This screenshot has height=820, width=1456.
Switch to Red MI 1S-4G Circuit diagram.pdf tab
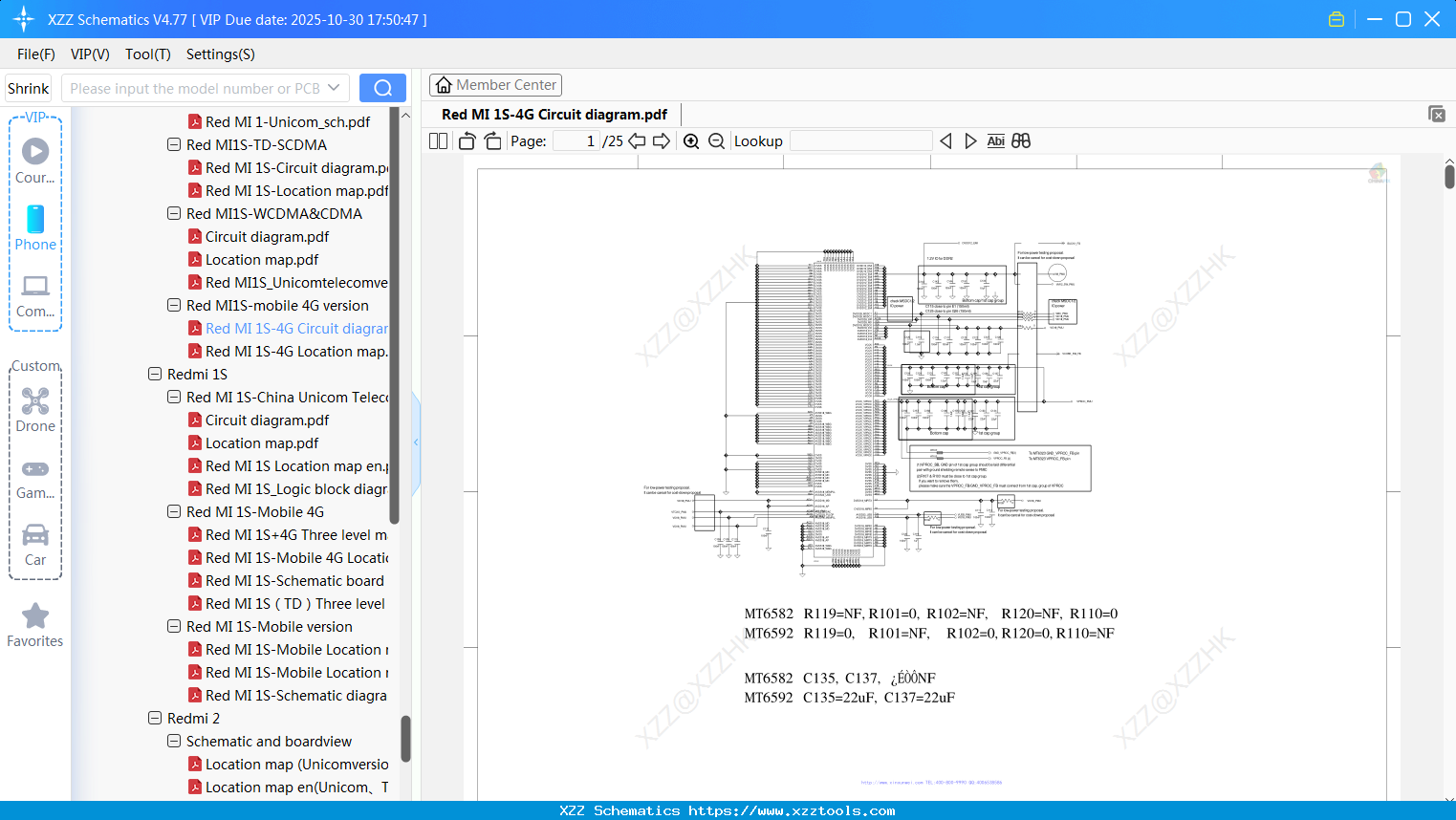point(553,114)
